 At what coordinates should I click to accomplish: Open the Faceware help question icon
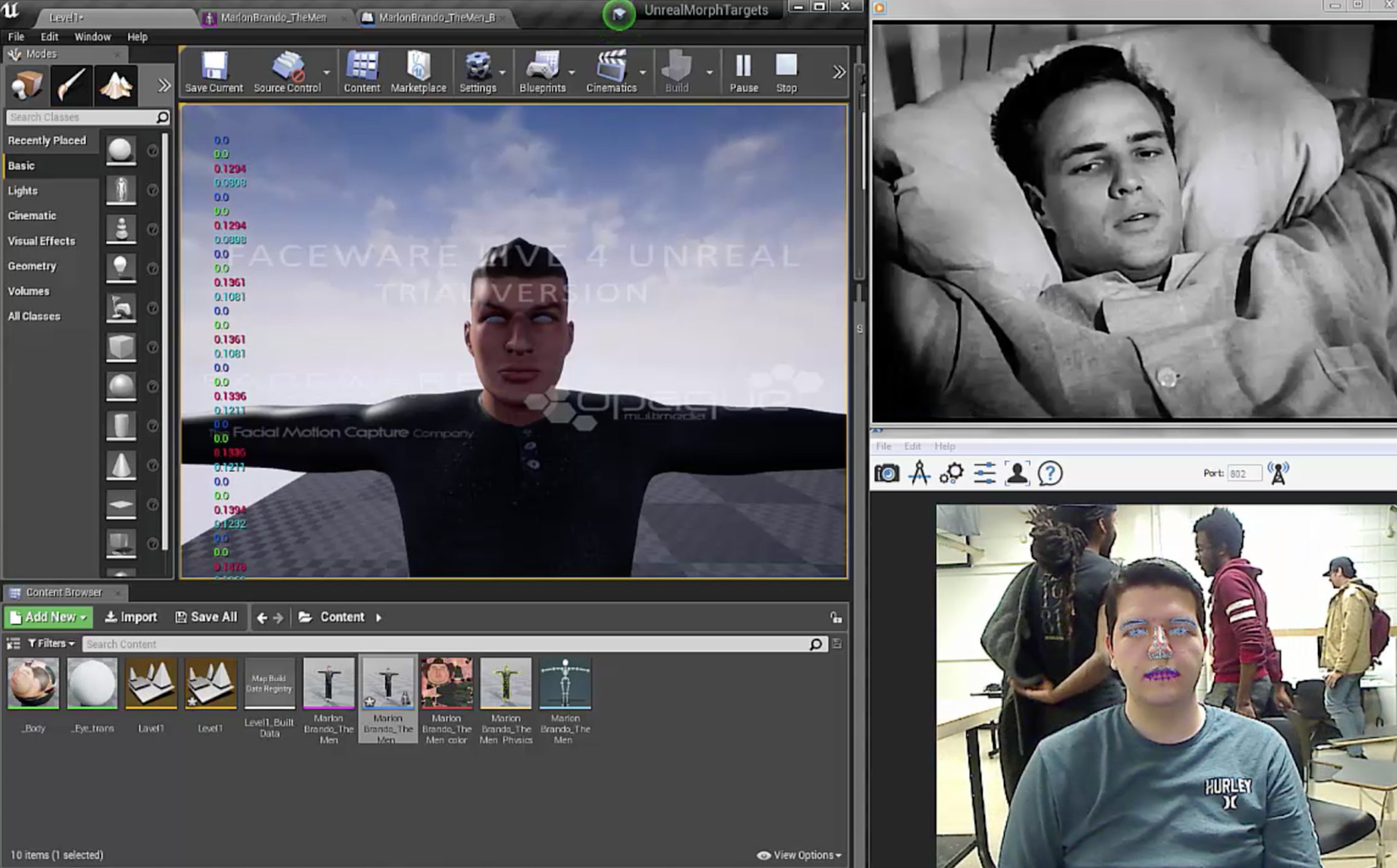(x=1050, y=473)
